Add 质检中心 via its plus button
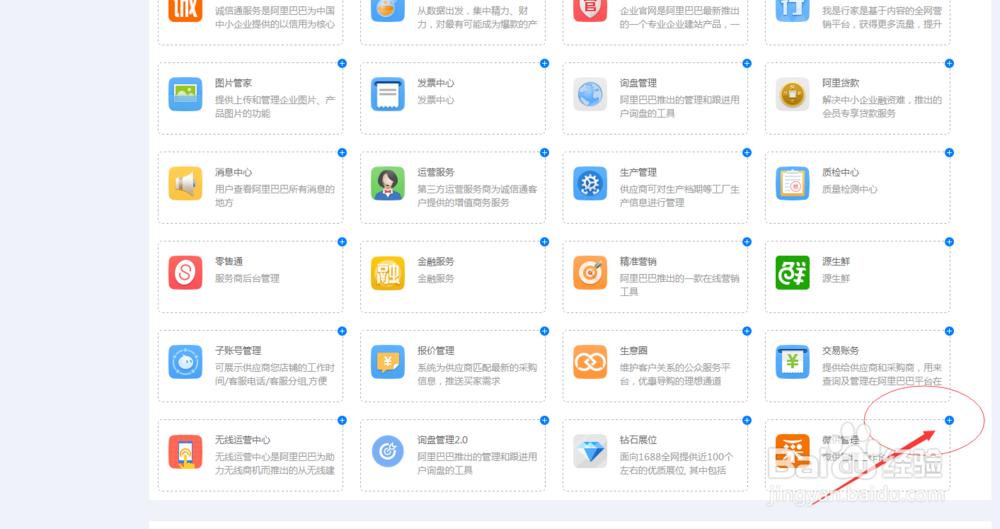Viewport: 1000px width, 529px height. [950, 153]
